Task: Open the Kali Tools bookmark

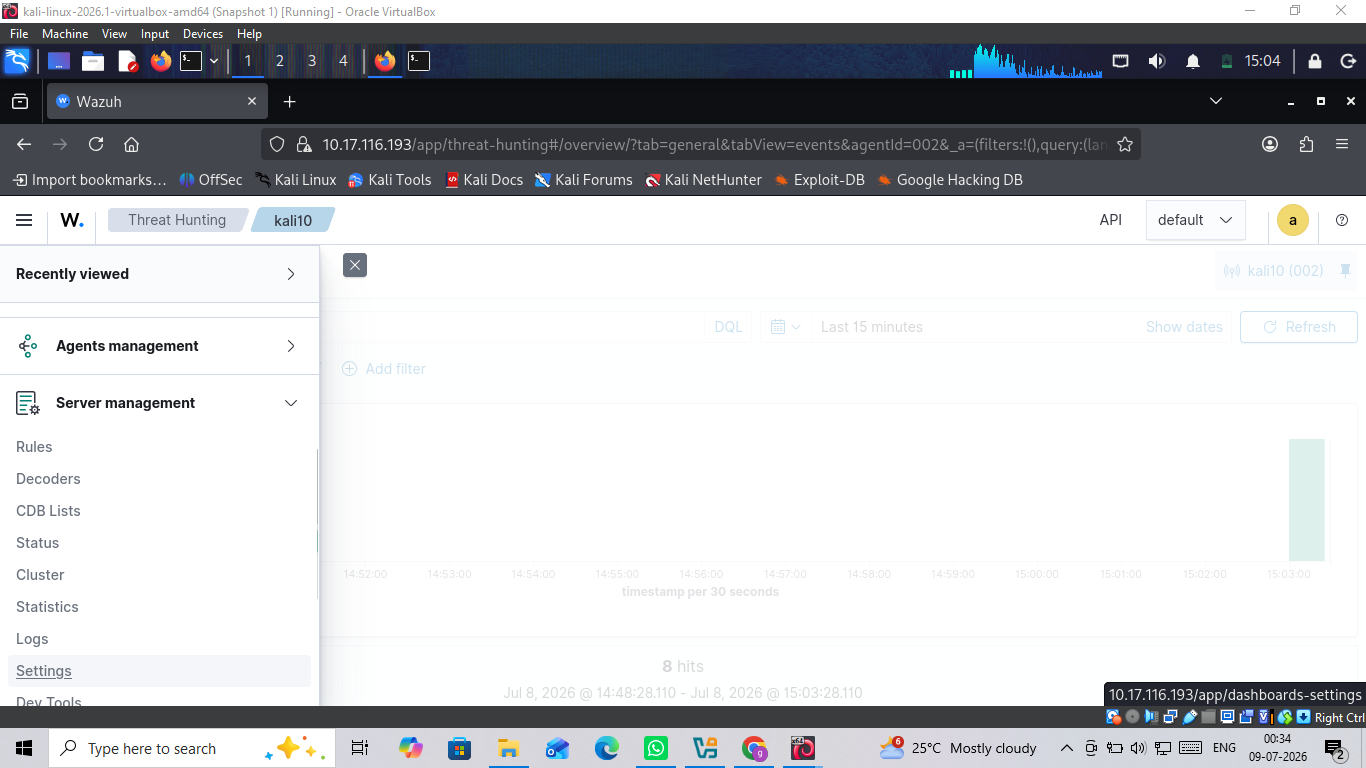Action: (x=389, y=180)
